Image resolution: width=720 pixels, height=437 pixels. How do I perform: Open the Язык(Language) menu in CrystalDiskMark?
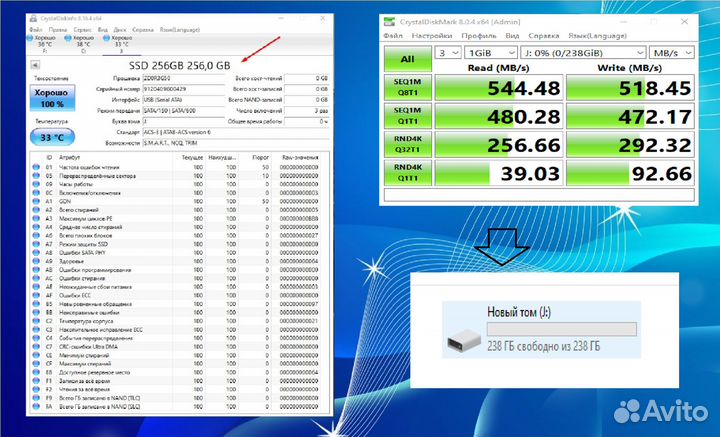pyautogui.click(x=597, y=35)
